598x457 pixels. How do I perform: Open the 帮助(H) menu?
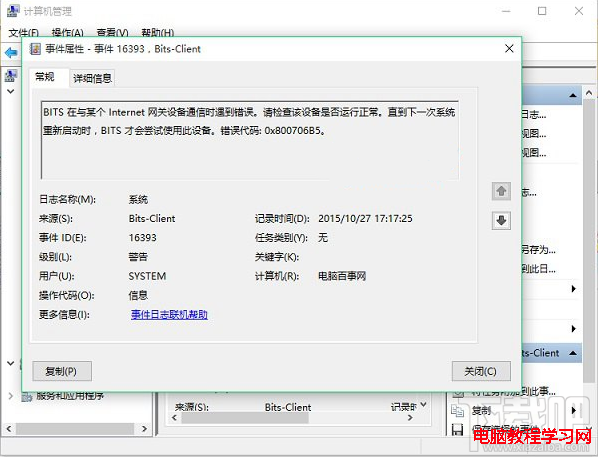coord(158,33)
